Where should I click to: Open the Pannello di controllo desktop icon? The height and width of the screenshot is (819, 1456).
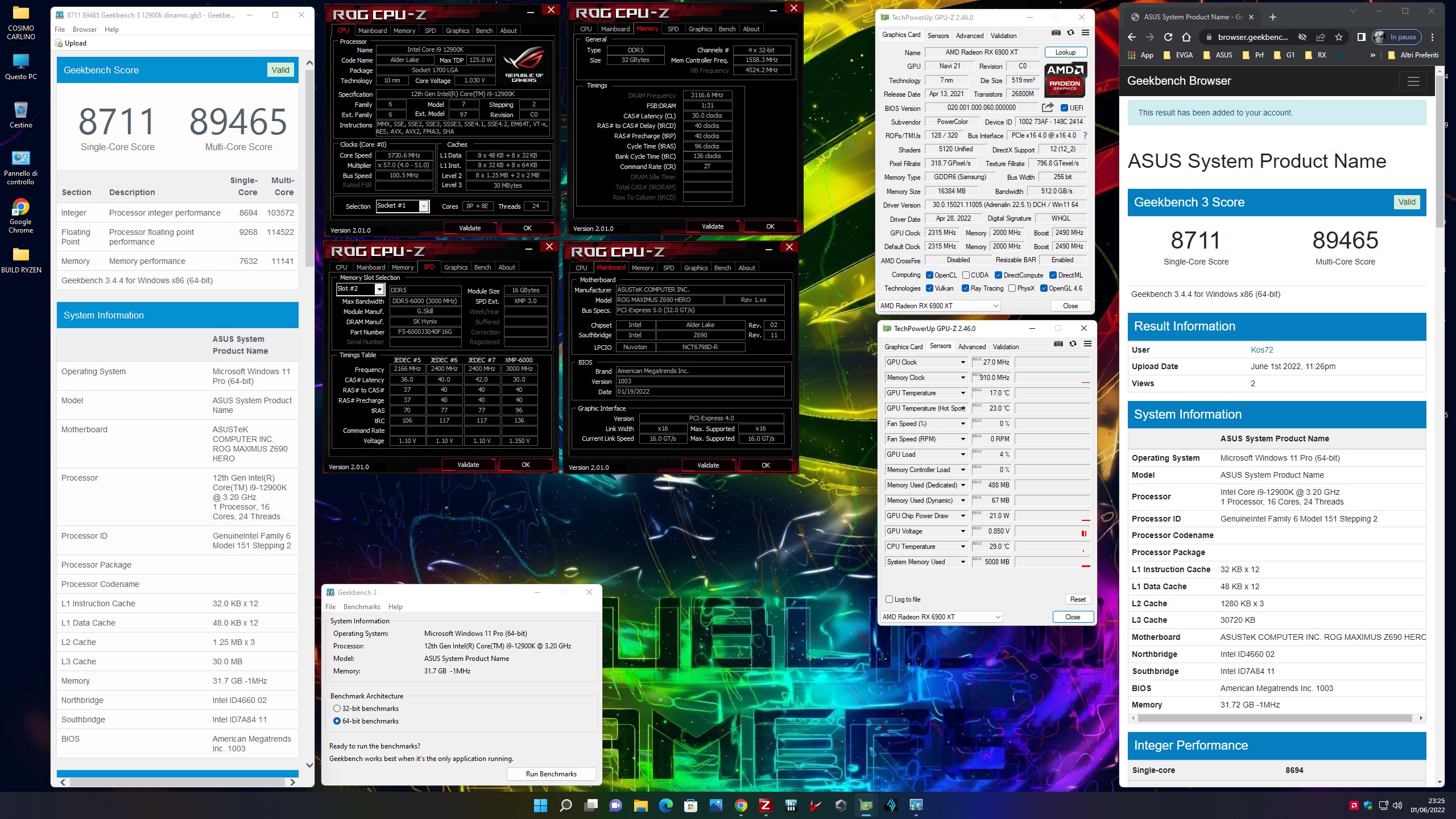pos(21,168)
